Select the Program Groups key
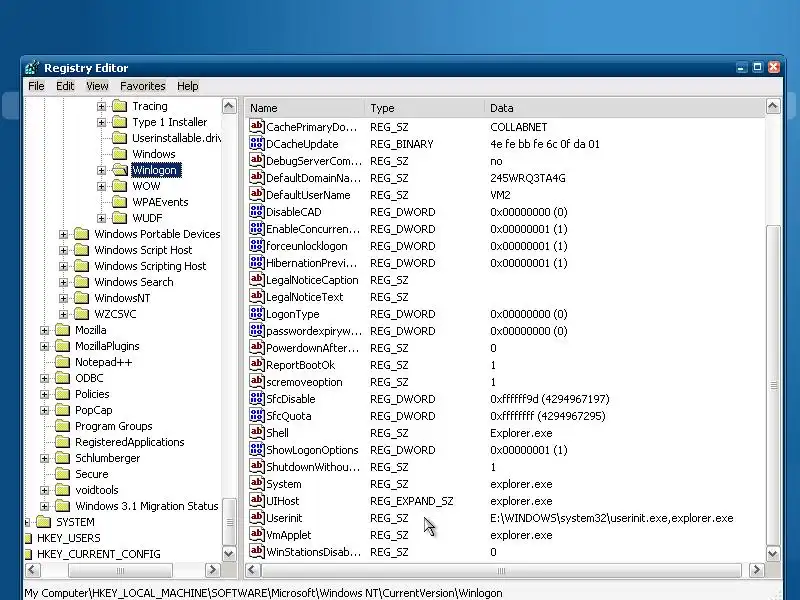800x600 pixels. [x=114, y=426]
